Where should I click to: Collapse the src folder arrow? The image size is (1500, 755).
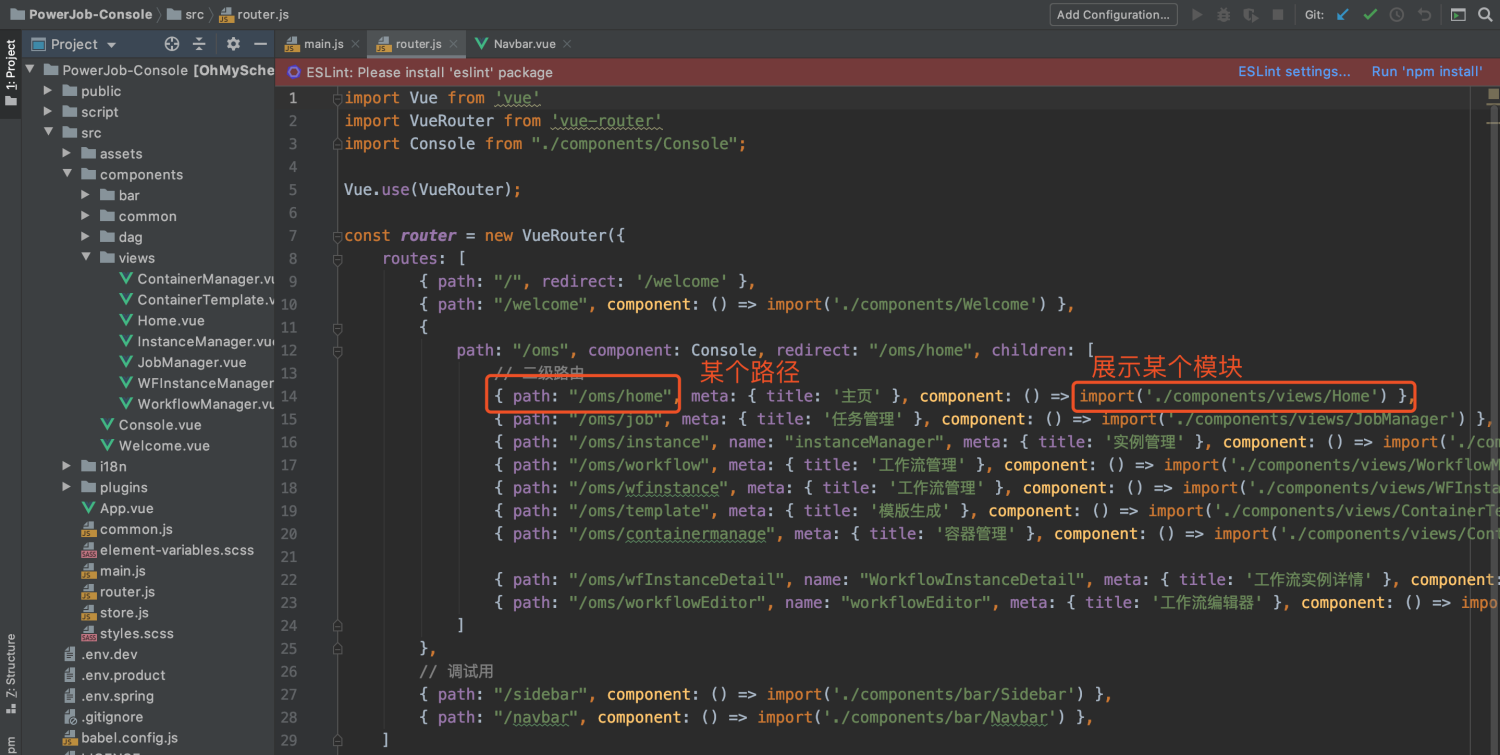[48, 133]
